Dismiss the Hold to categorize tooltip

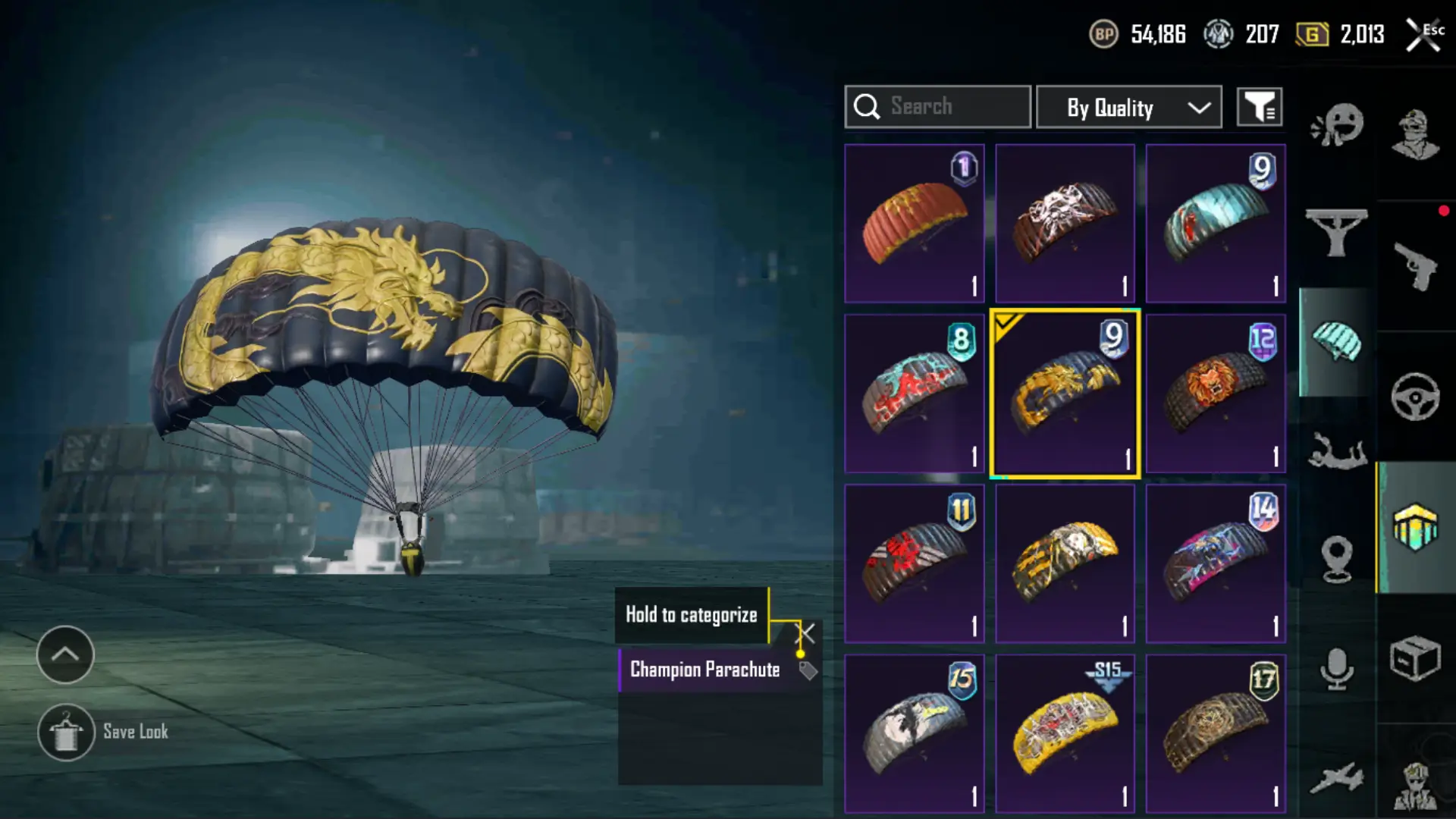[x=805, y=633]
